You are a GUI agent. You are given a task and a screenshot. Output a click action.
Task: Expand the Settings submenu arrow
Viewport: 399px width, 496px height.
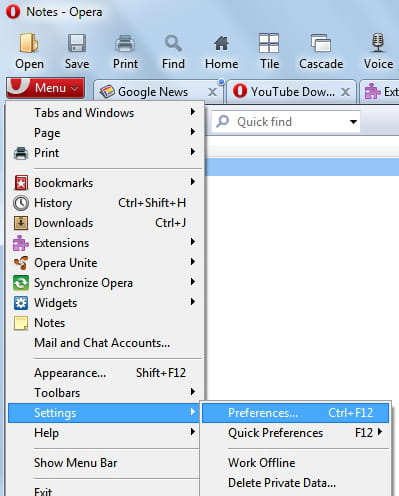tap(193, 412)
